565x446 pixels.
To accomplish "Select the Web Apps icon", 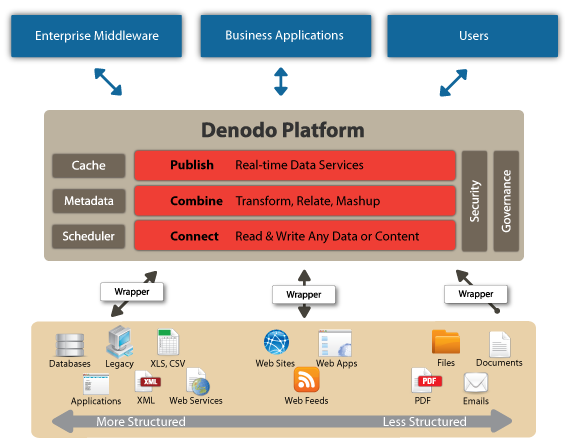I will pyautogui.click(x=335, y=343).
